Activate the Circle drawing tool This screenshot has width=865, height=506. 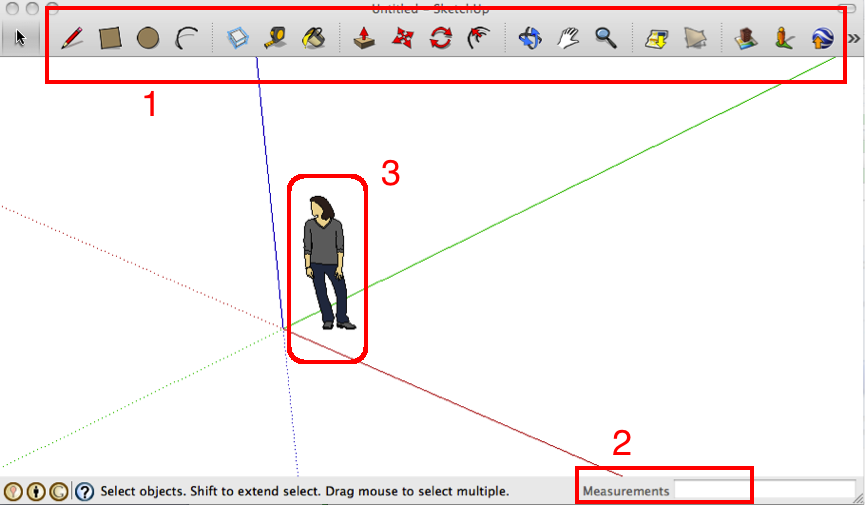click(148, 39)
